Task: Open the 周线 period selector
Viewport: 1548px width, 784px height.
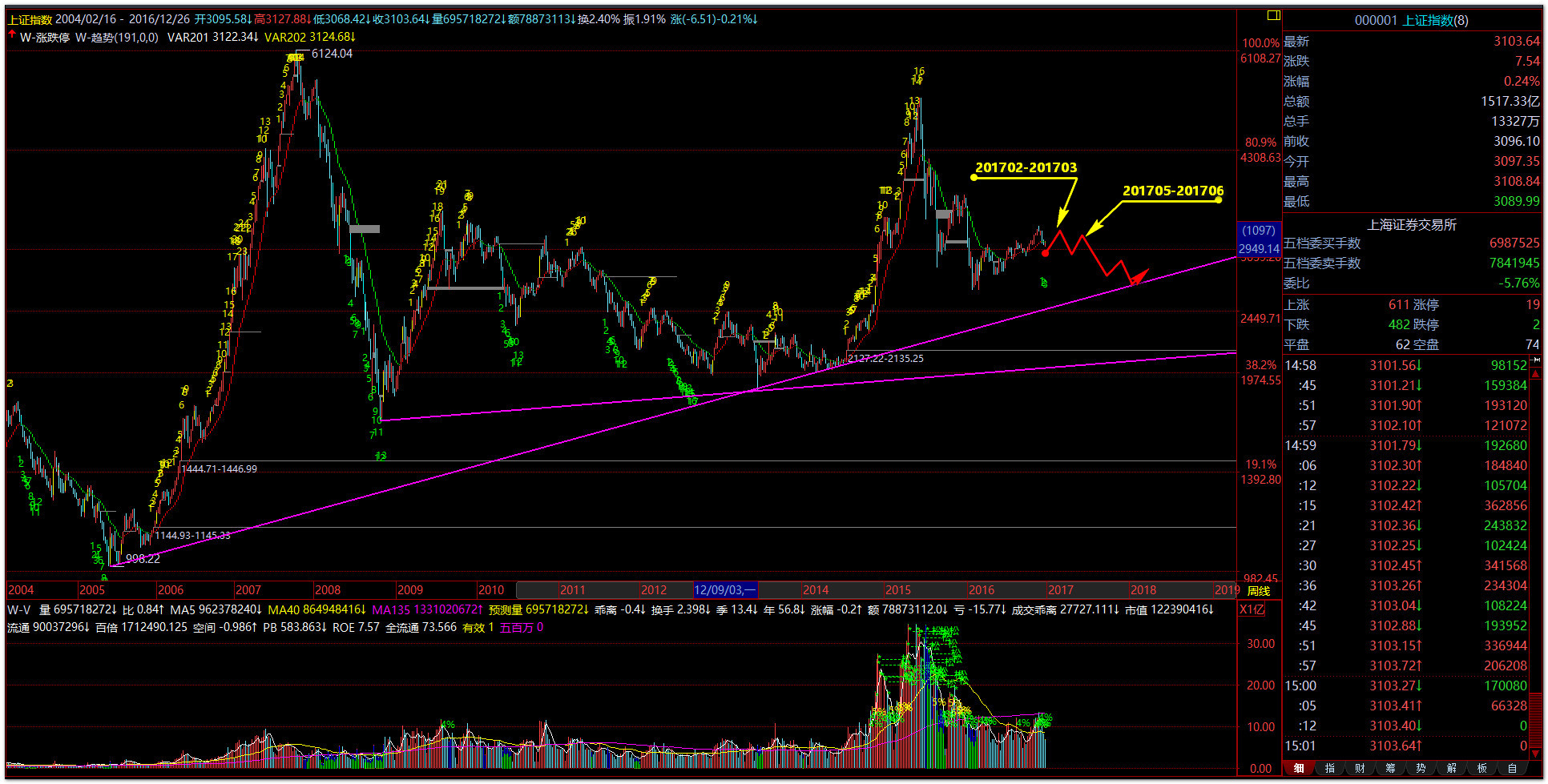Action: tap(1259, 591)
